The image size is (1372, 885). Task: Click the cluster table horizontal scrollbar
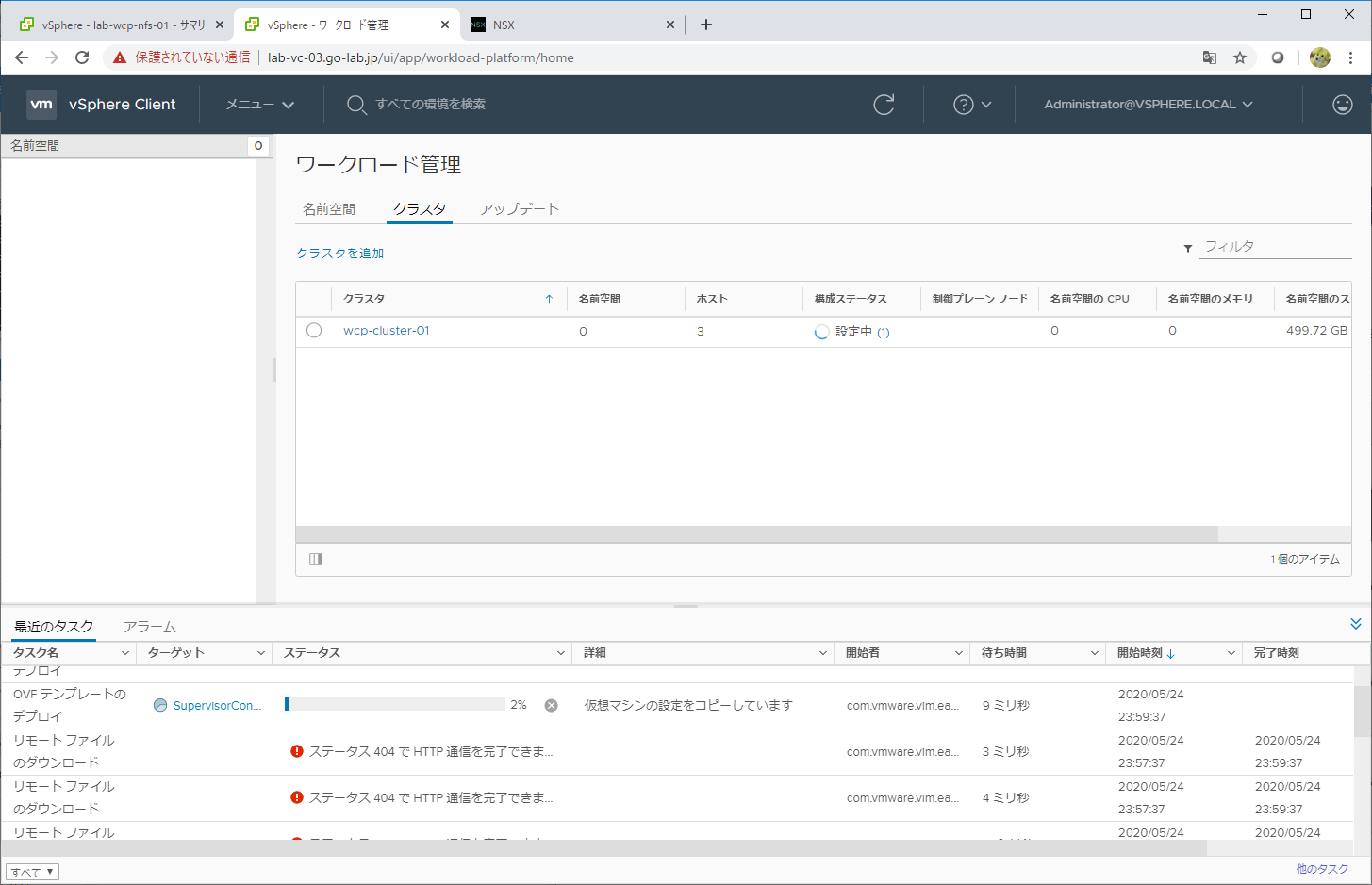757,534
